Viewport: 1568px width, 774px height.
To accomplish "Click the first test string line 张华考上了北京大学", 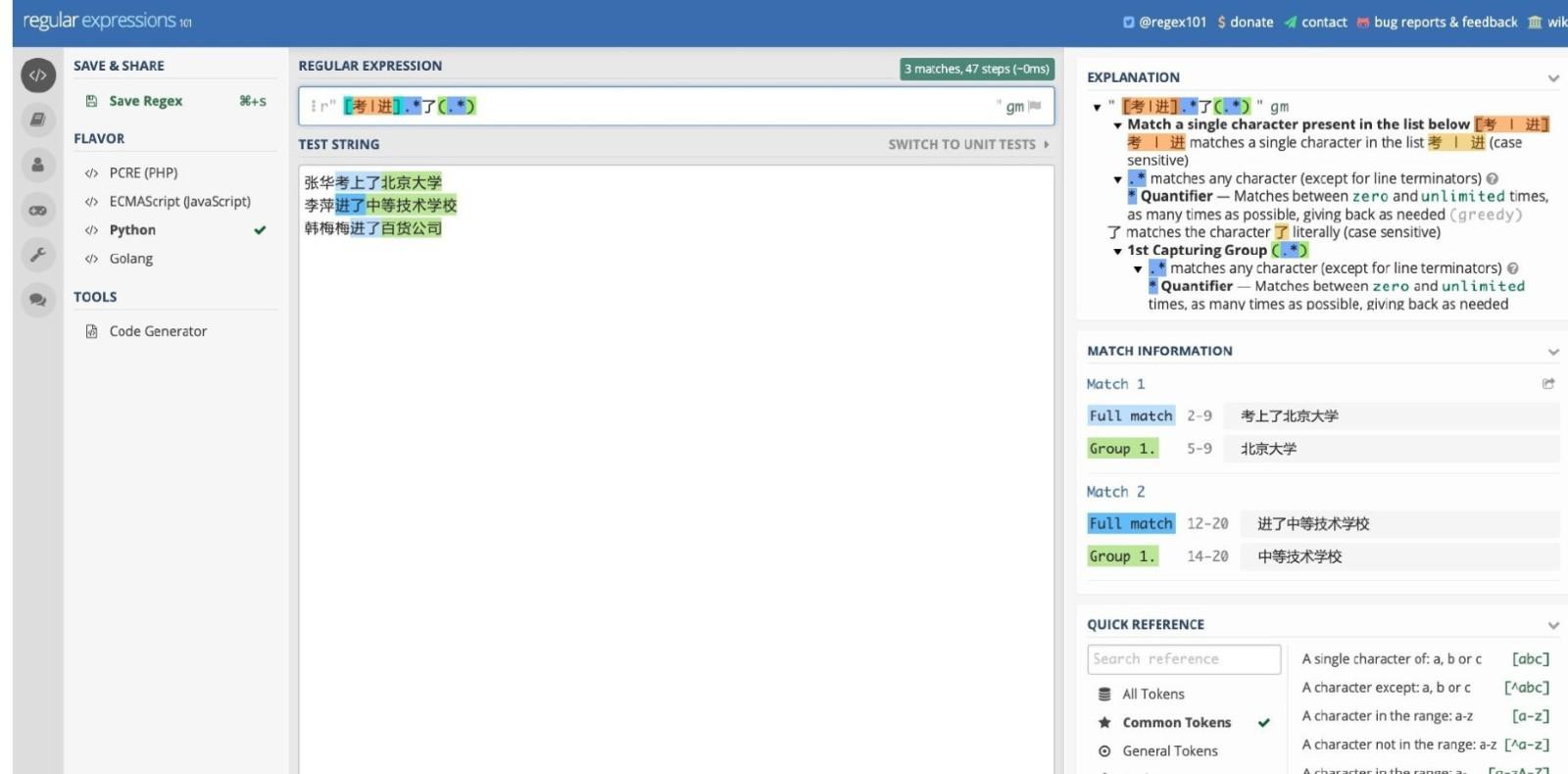I will [372, 182].
